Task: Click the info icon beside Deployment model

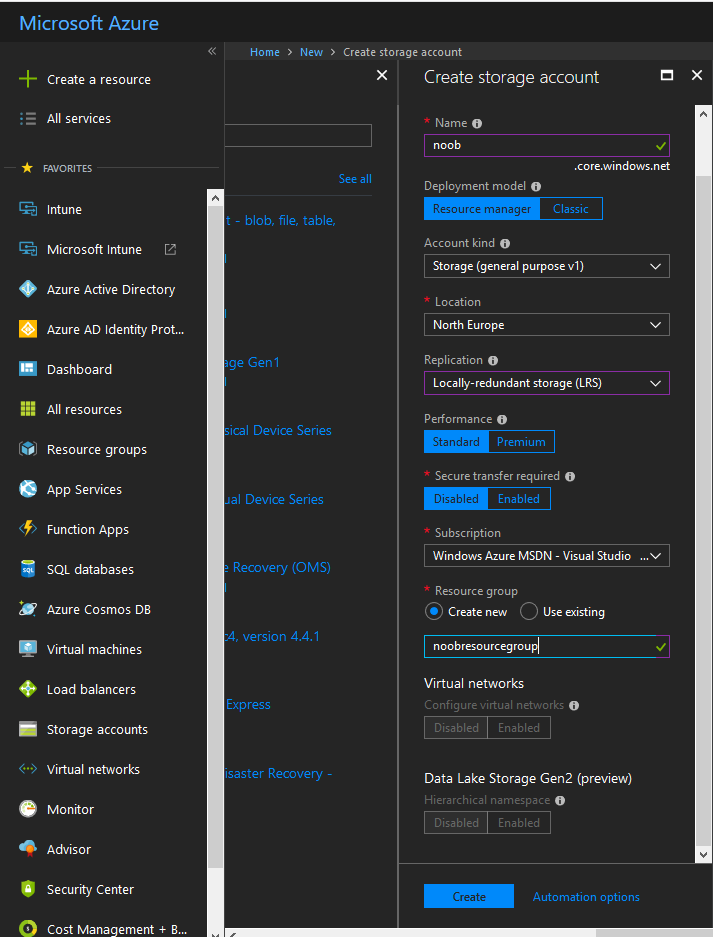Action: (536, 186)
